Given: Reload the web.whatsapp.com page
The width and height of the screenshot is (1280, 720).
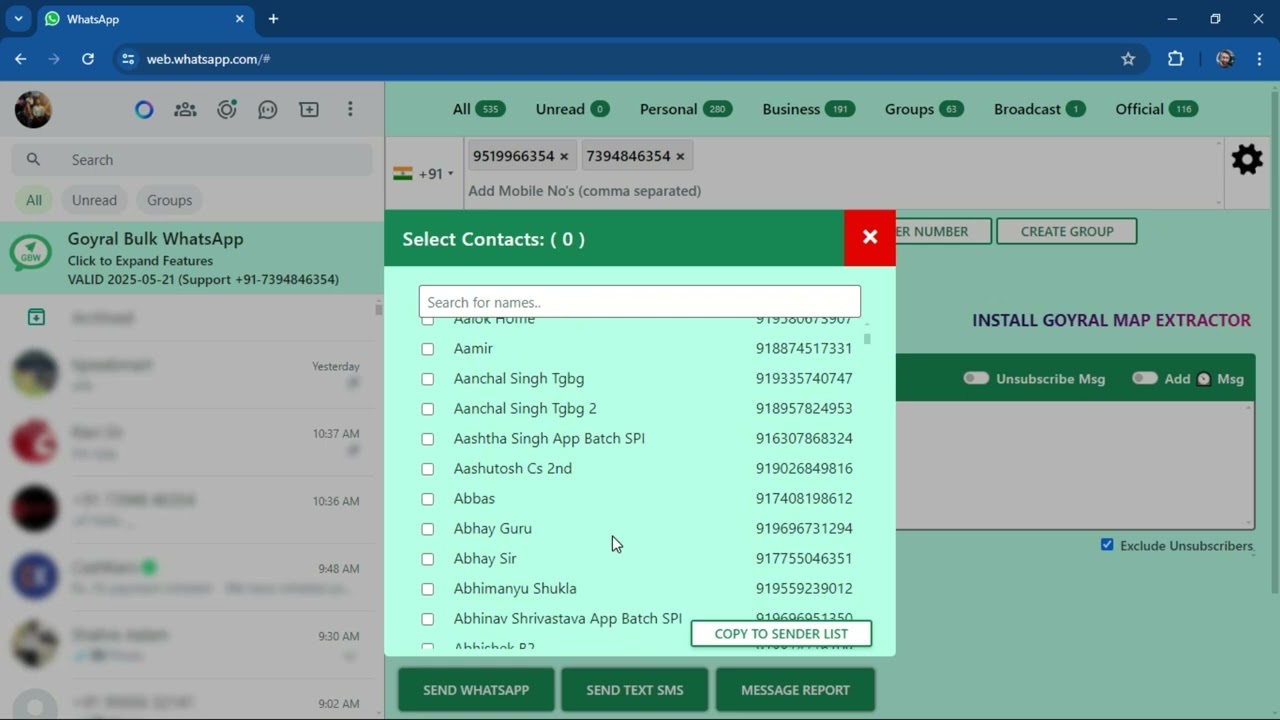Looking at the screenshot, I should click(x=88, y=59).
